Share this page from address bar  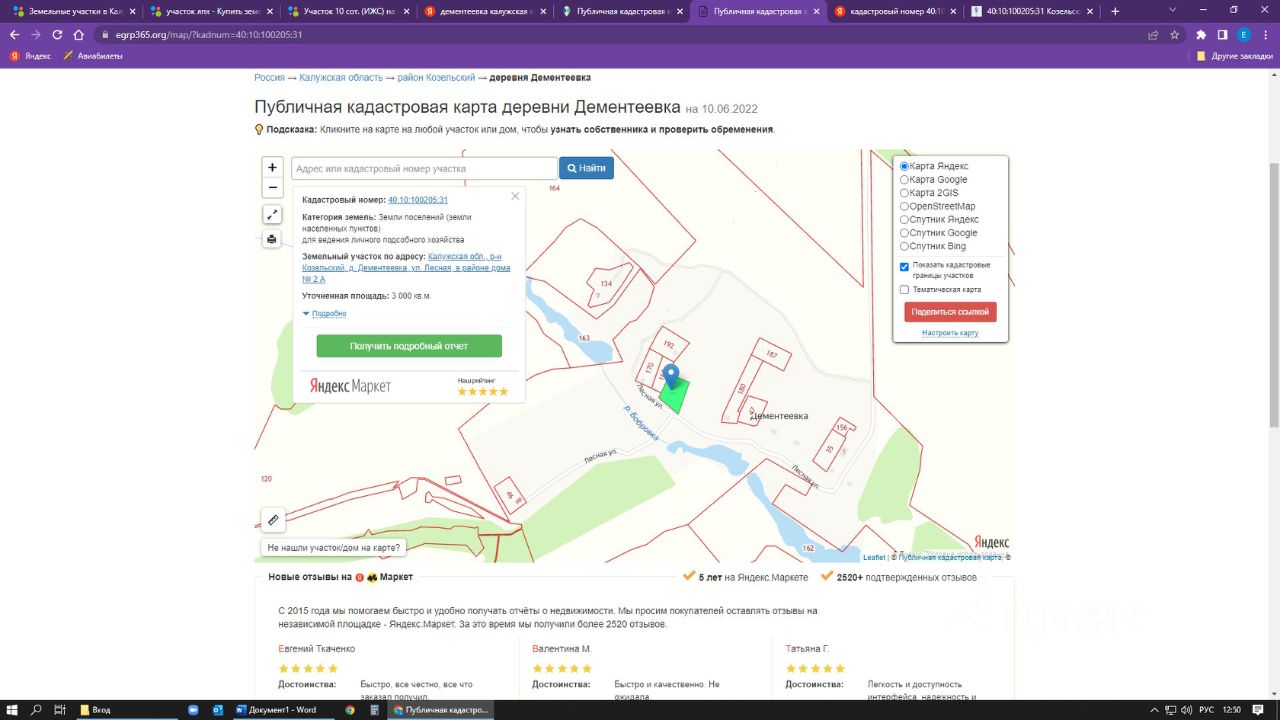pos(1153,34)
